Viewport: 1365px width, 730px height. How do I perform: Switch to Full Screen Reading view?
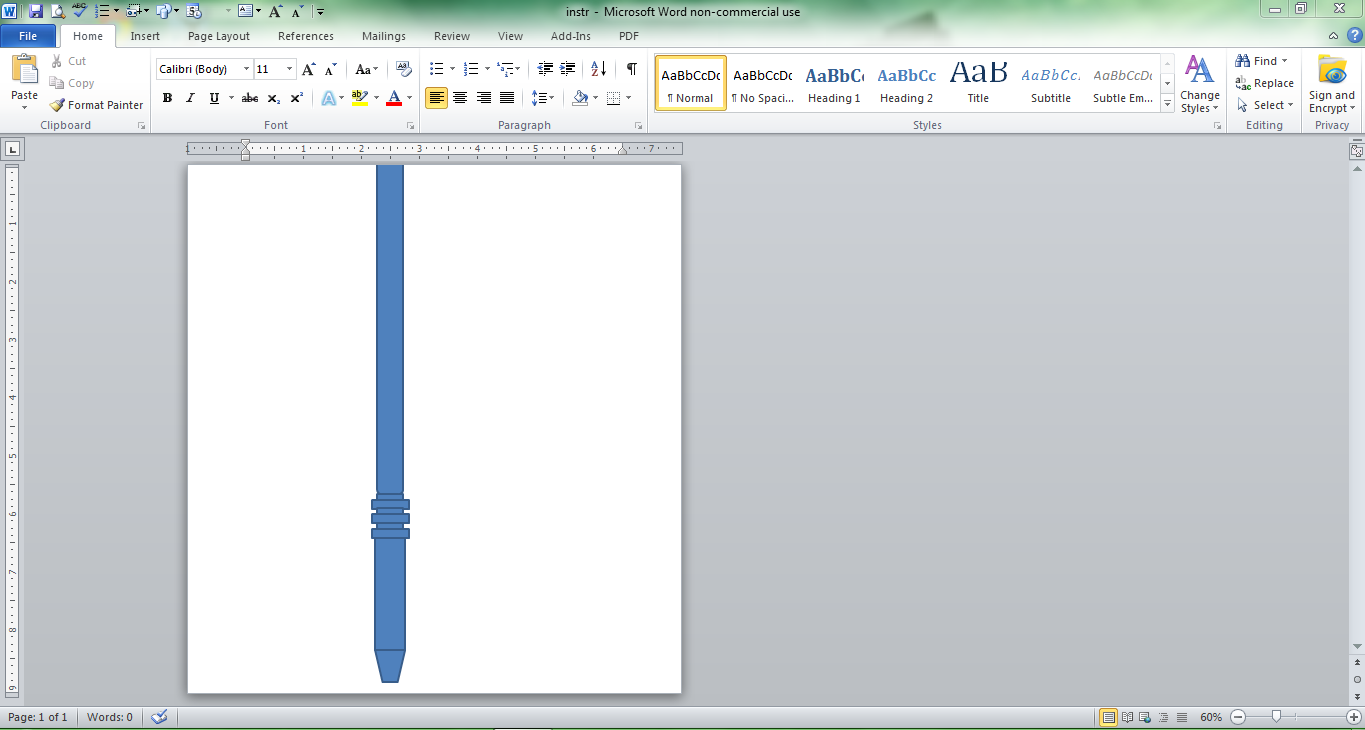pos(1128,717)
